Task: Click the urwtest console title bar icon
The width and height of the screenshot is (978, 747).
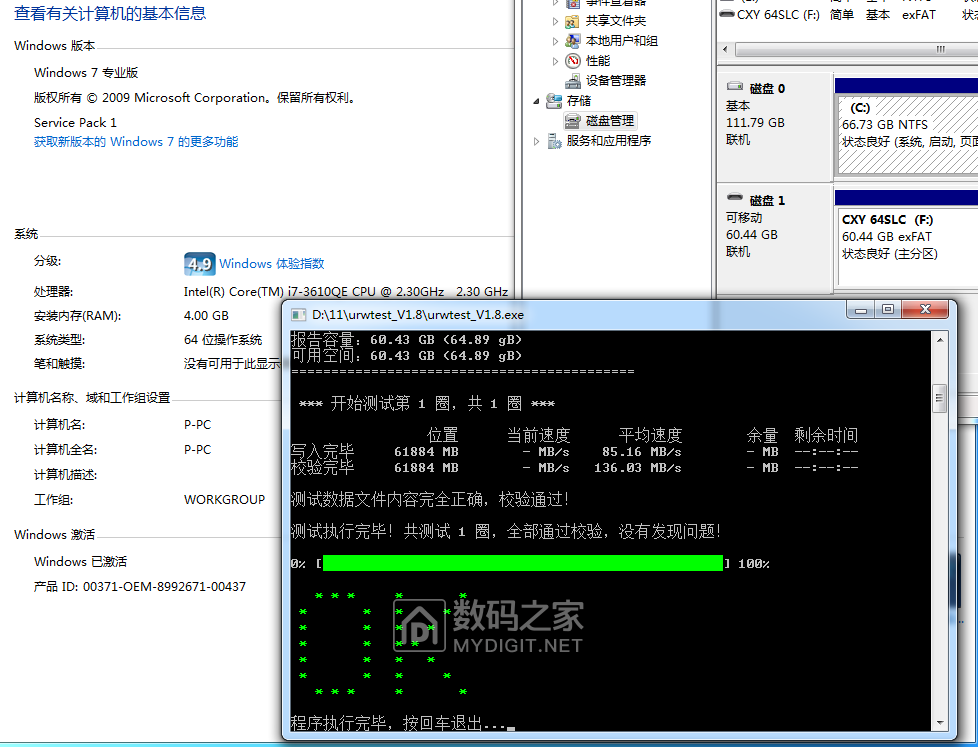Action: pos(299,315)
